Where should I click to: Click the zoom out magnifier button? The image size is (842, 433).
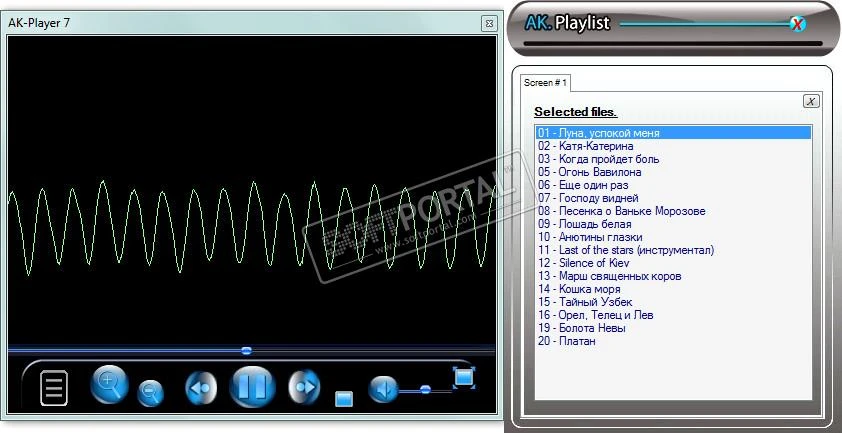click(150, 393)
